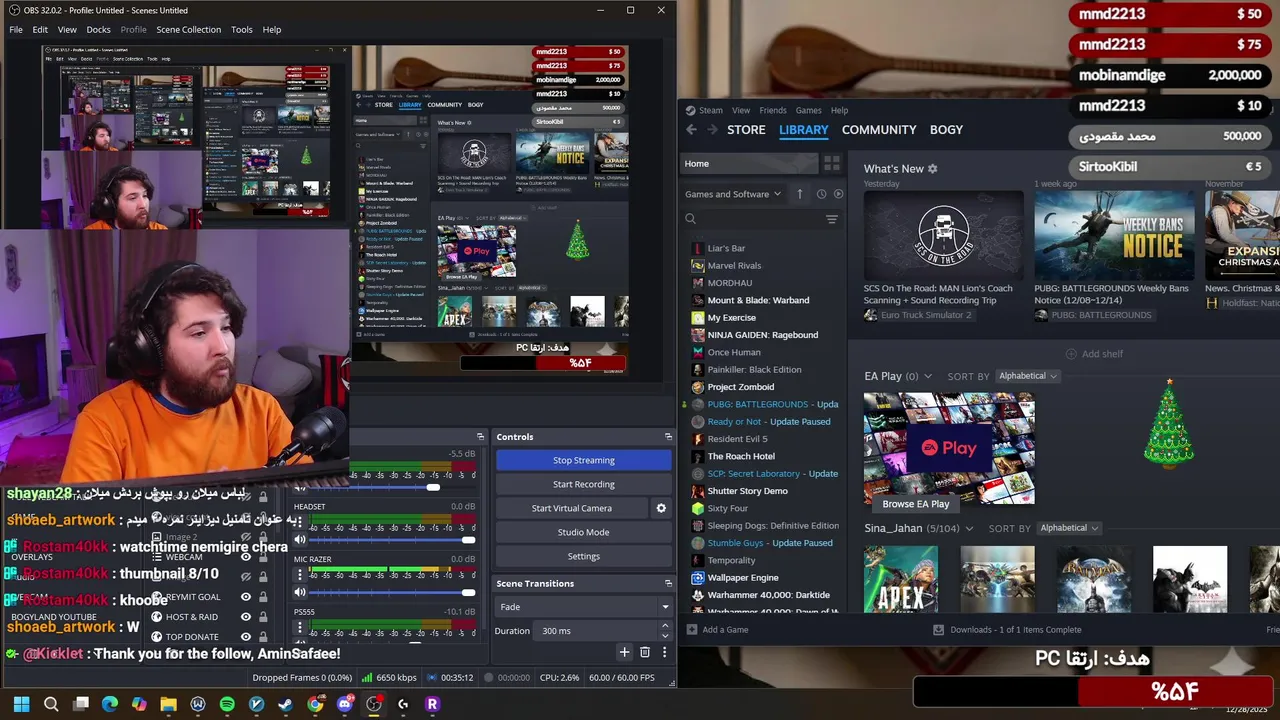
Task: Switch to Steam COMMUNITY tab
Action: [879, 130]
